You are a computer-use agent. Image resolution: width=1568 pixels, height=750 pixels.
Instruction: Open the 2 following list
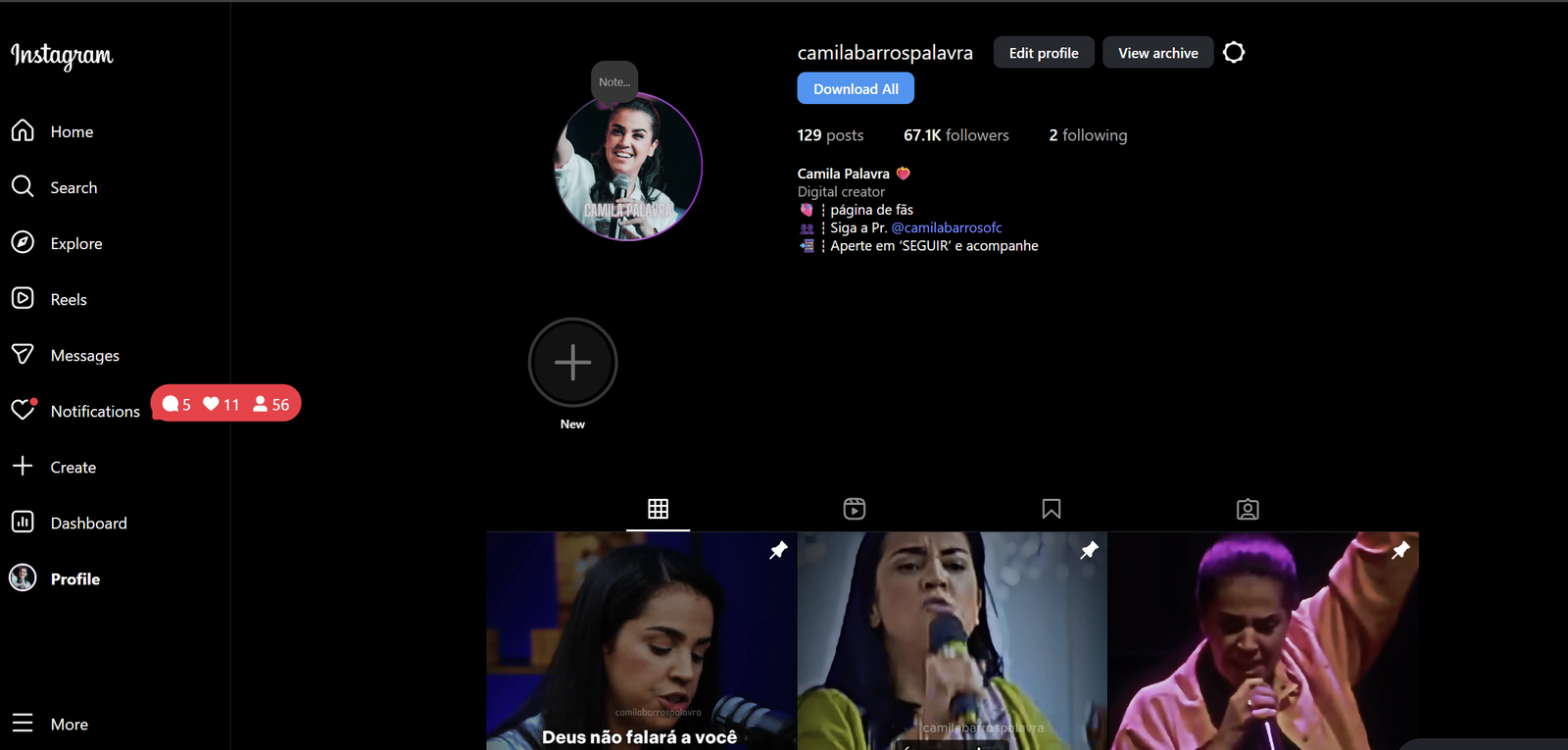(x=1088, y=135)
